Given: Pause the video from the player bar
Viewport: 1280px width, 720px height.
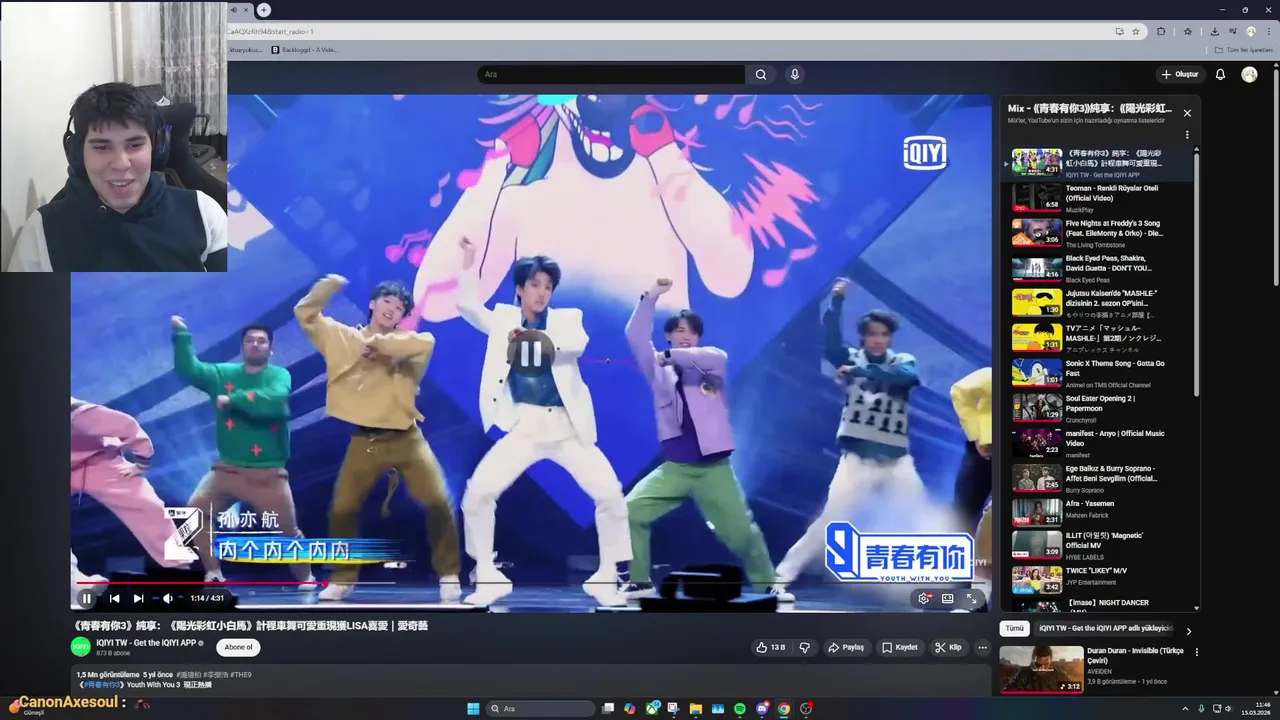Looking at the screenshot, I should [x=86, y=598].
